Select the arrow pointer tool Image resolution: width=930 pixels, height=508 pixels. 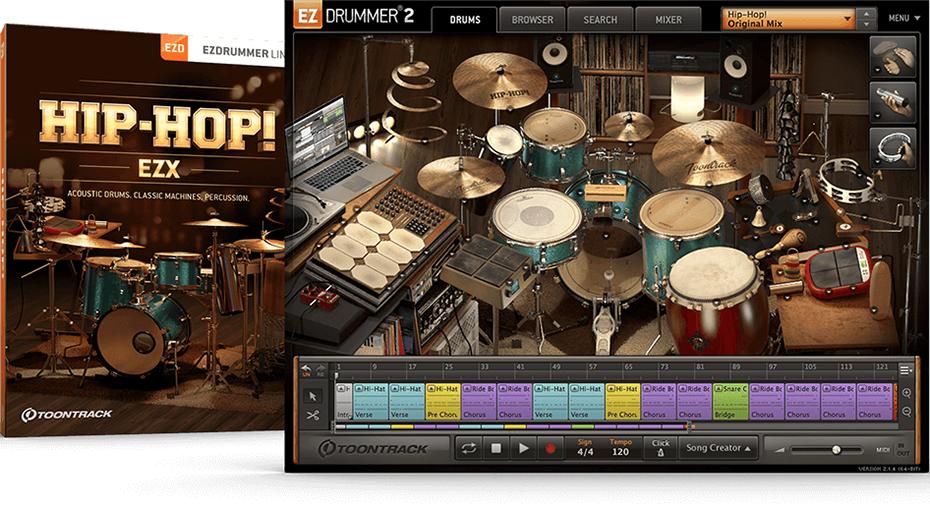pos(313,396)
